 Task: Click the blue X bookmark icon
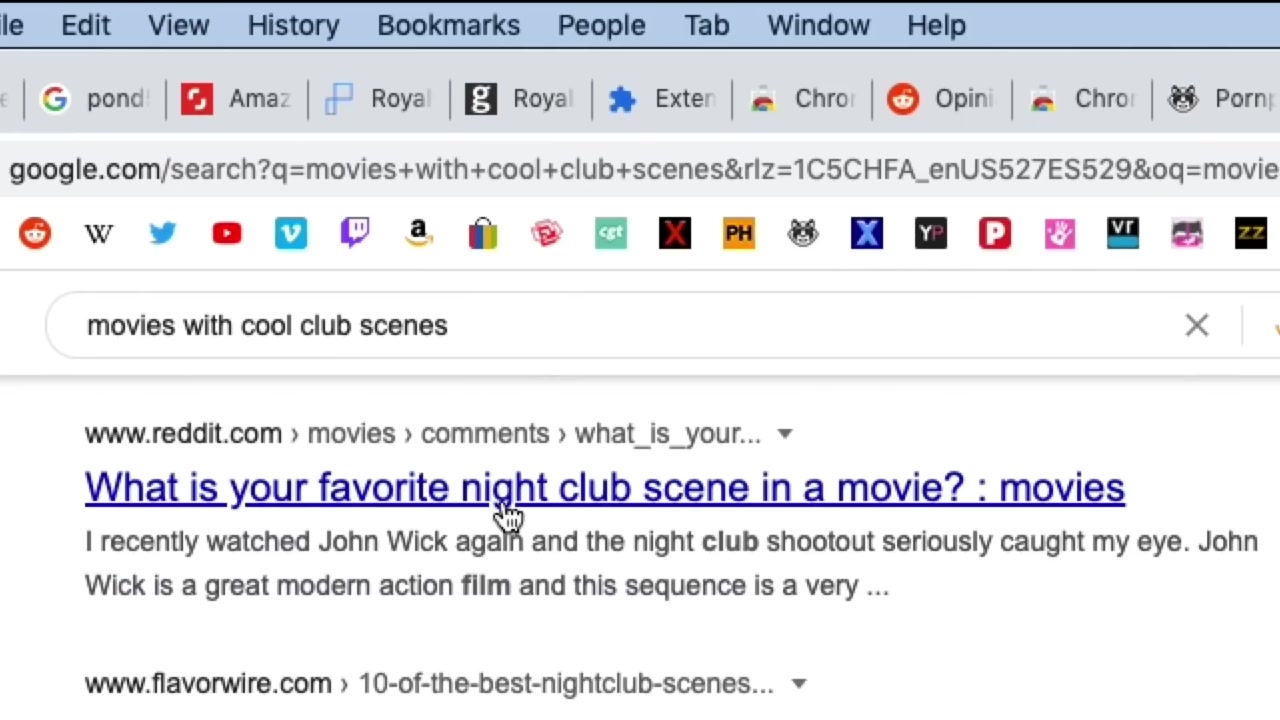click(867, 234)
